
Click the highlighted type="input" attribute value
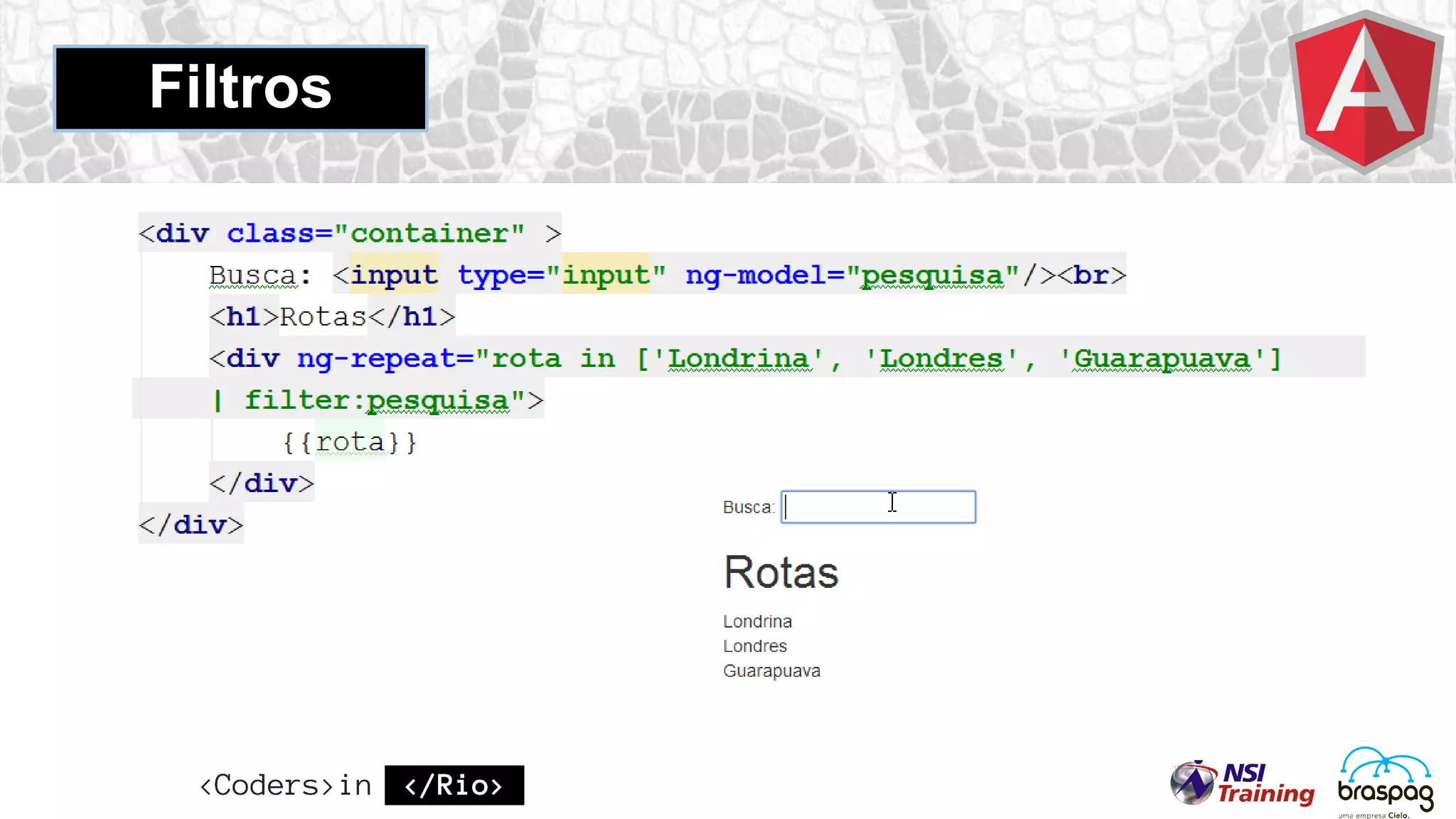tap(606, 275)
